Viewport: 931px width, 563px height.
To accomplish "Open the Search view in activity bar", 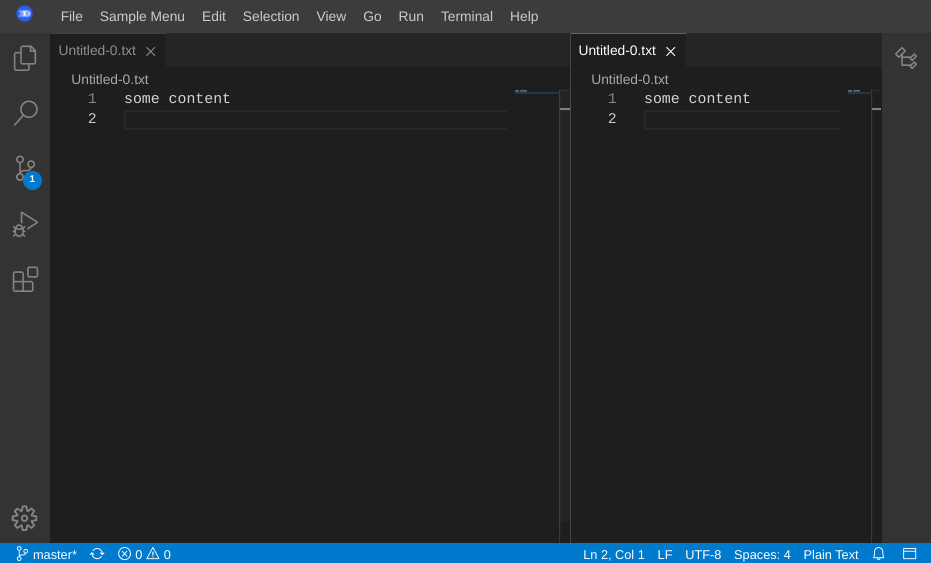I will click(x=25, y=113).
